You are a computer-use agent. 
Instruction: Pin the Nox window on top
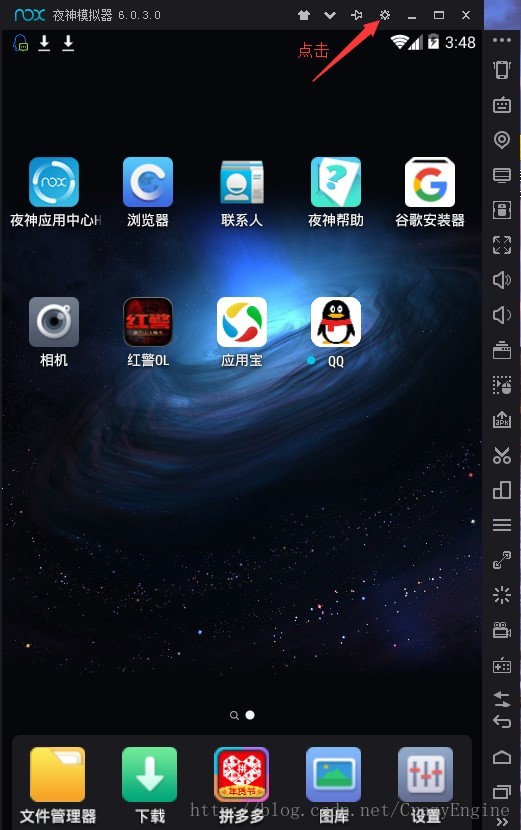click(356, 15)
